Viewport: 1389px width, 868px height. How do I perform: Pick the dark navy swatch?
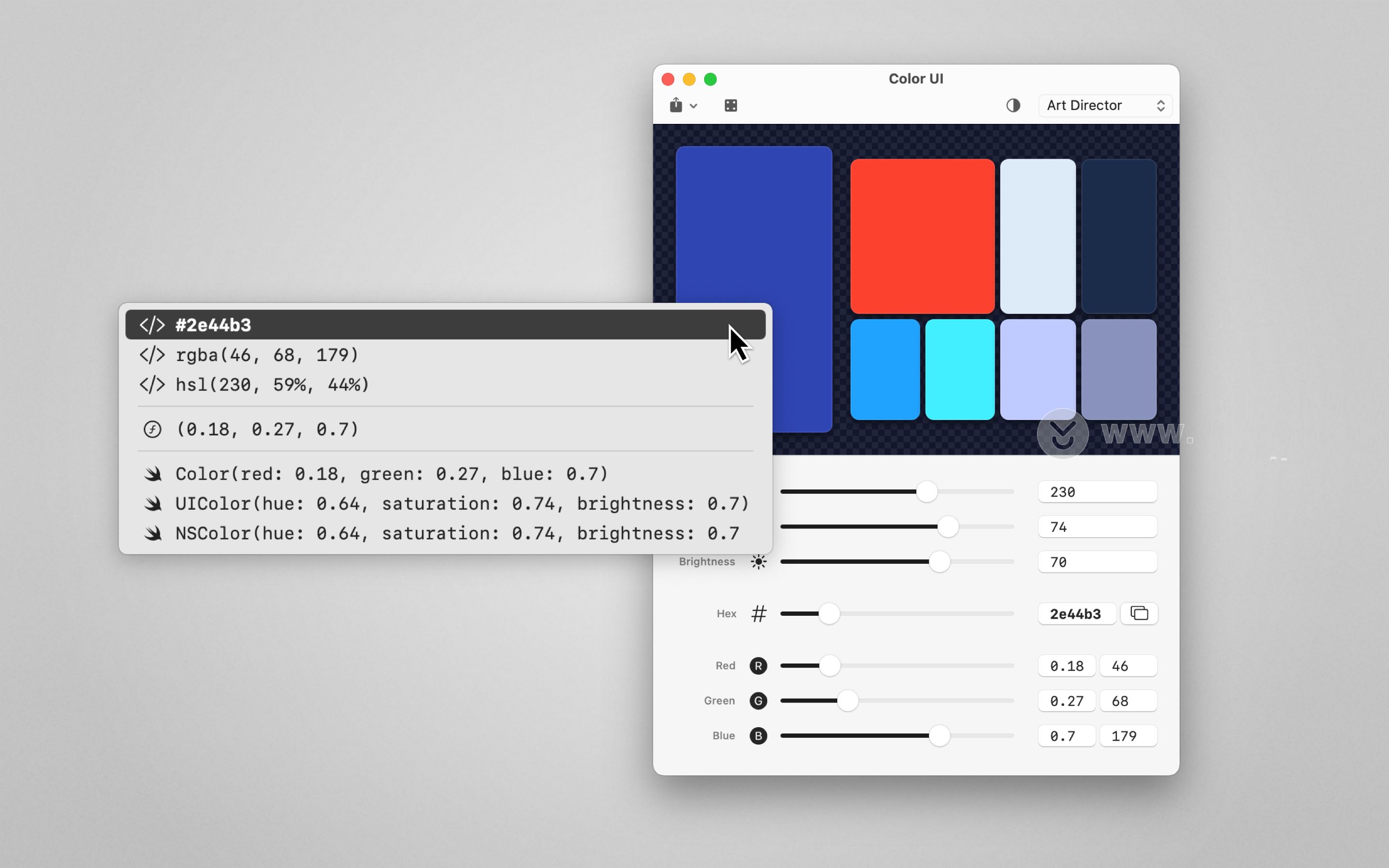click(x=1118, y=236)
